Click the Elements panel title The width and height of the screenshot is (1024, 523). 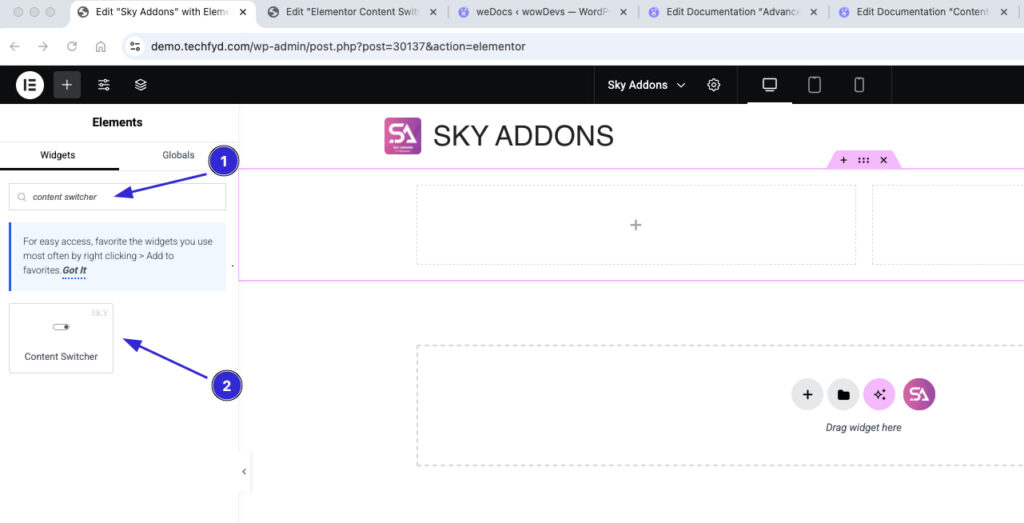118,122
